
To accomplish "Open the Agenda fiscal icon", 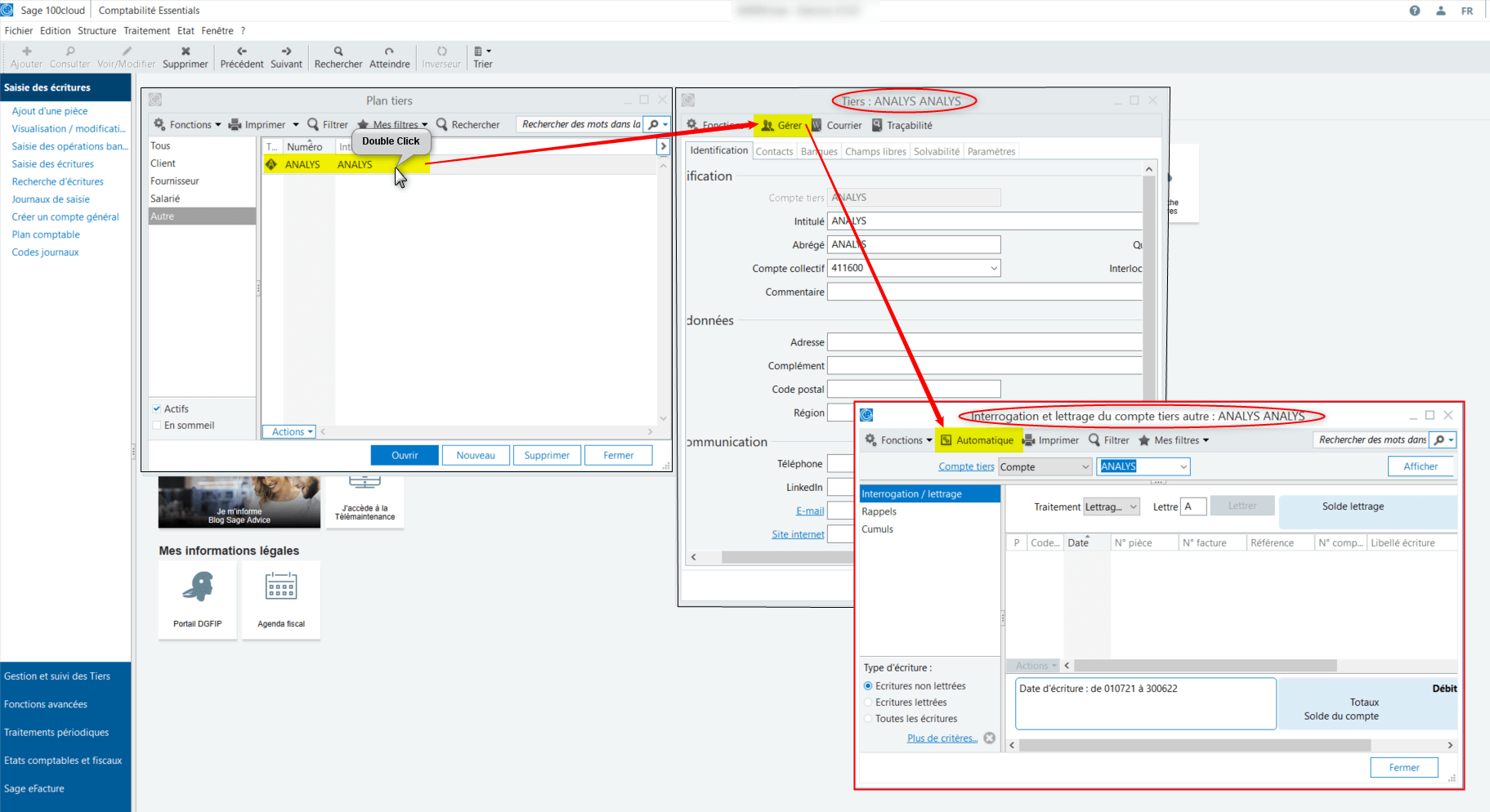I will [x=281, y=587].
